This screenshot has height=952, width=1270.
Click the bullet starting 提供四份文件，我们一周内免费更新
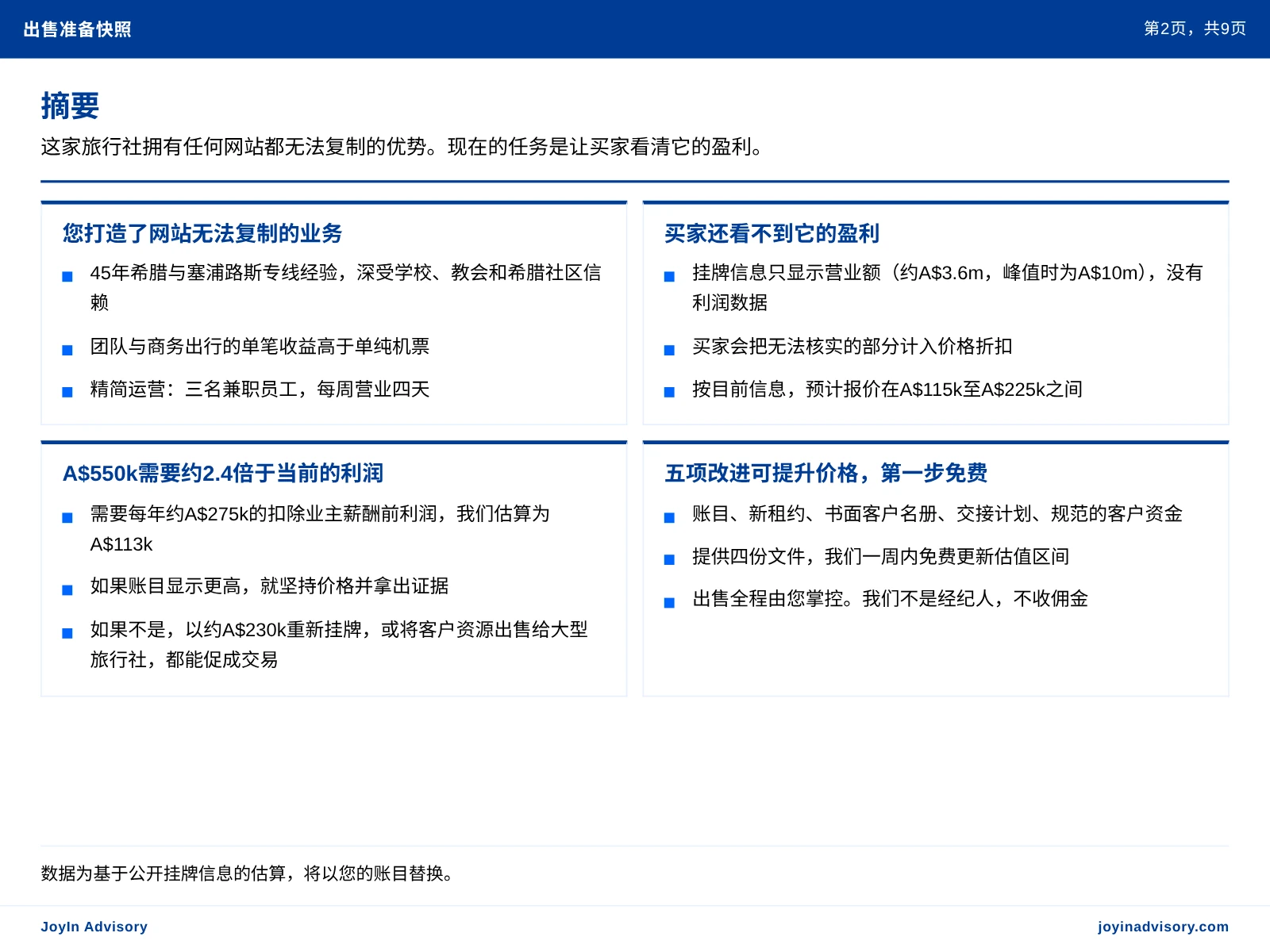(880, 556)
